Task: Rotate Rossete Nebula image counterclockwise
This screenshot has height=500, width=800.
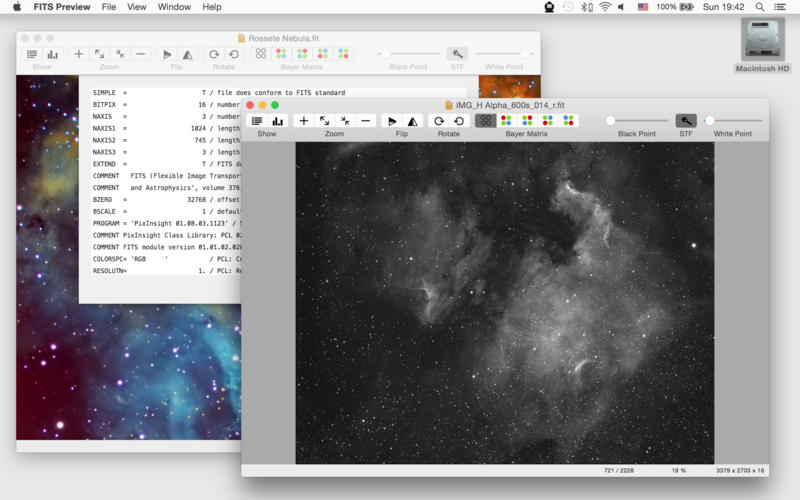Action: (234, 54)
